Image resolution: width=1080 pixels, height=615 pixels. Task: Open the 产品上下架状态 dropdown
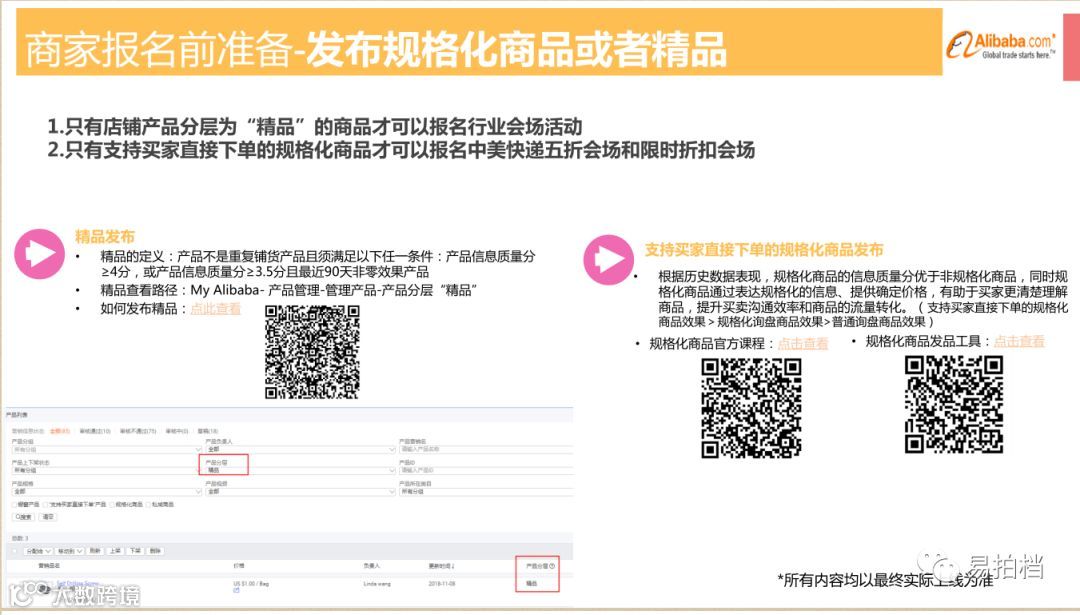[x=107, y=470]
